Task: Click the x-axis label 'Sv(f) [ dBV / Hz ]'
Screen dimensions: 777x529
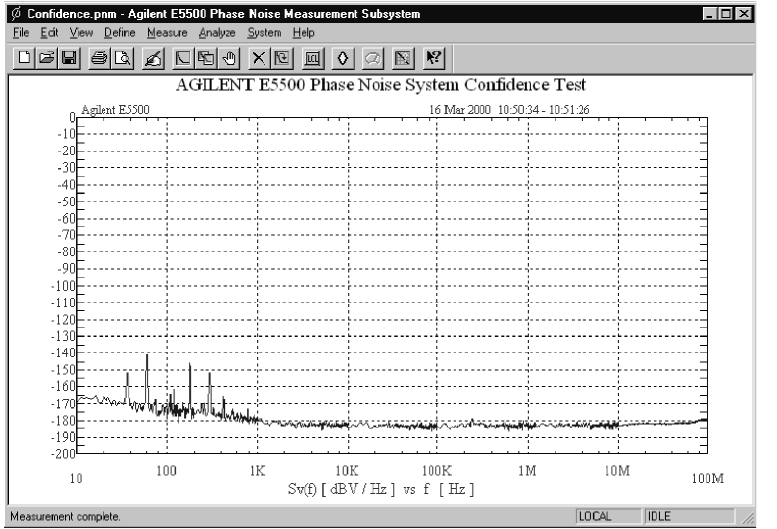Action: pyautogui.click(x=341, y=489)
